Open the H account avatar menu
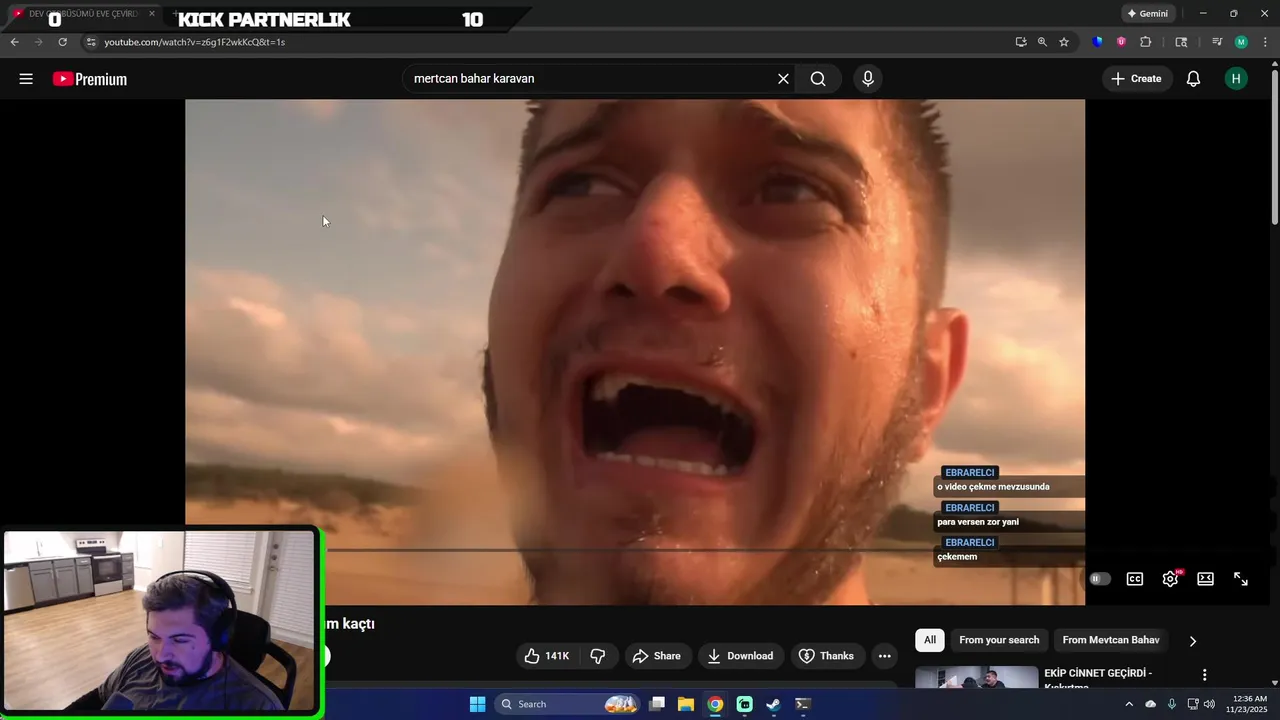This screenshot has height=720, width=1280. pos(1236,79)
